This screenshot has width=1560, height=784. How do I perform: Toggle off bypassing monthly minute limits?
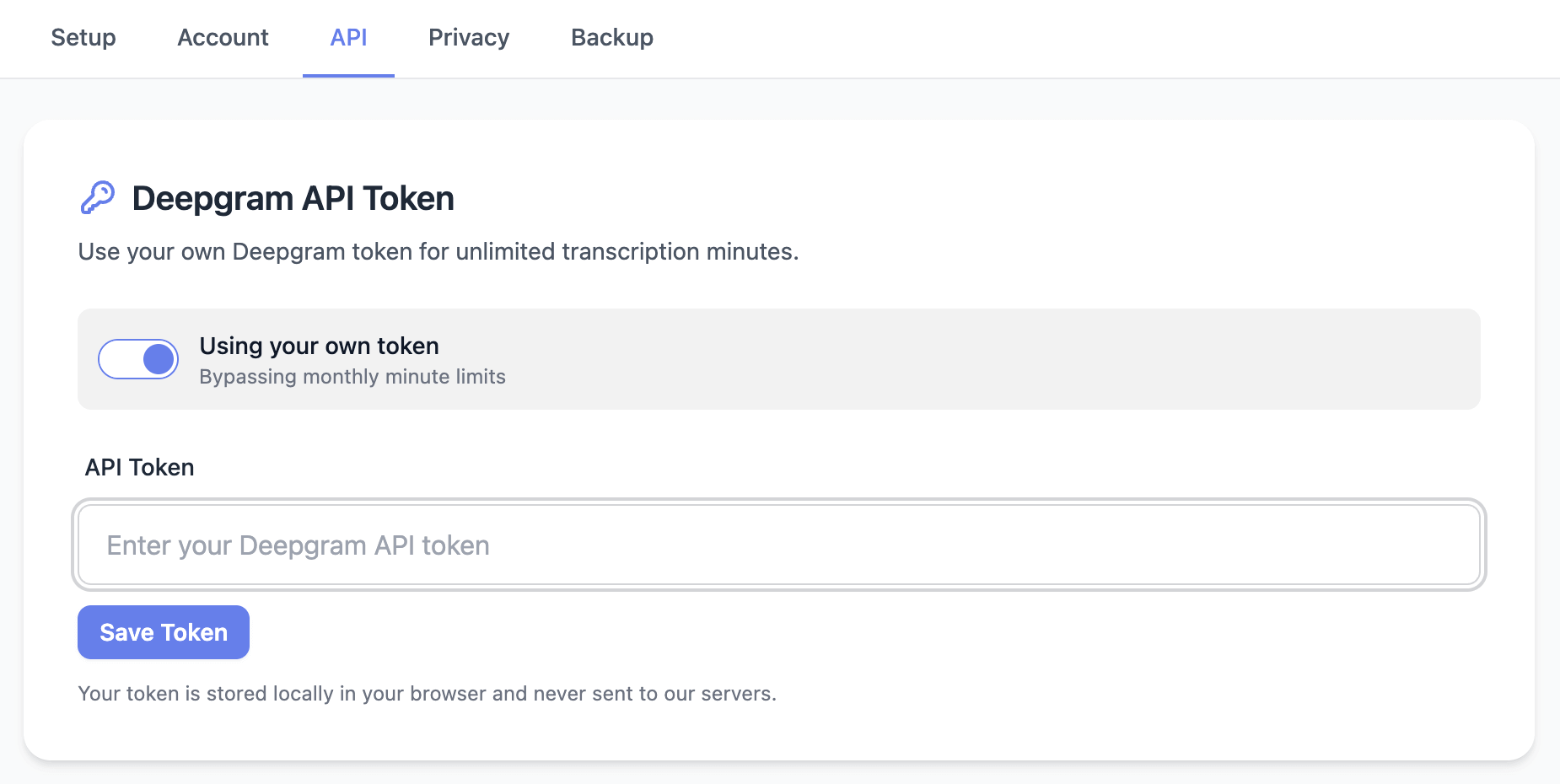[138, 359]
